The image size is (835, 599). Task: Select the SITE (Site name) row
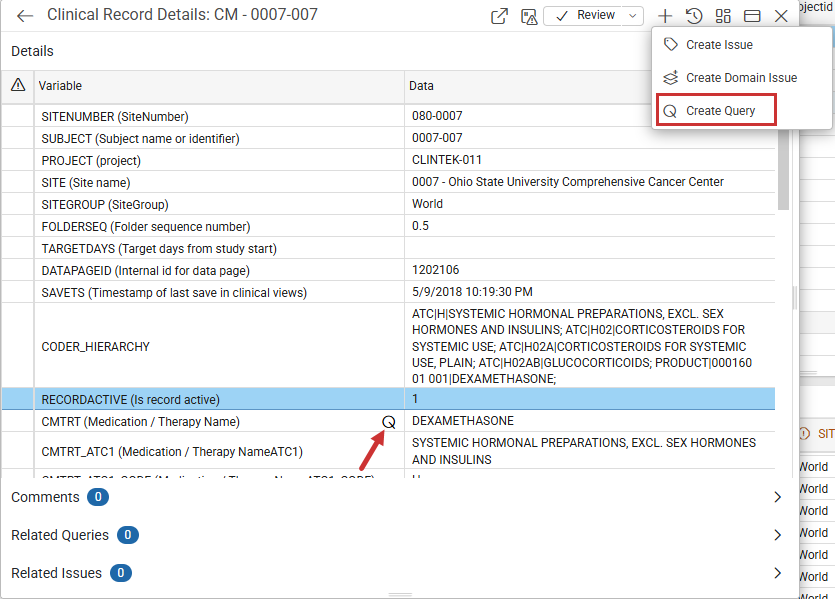388,182
